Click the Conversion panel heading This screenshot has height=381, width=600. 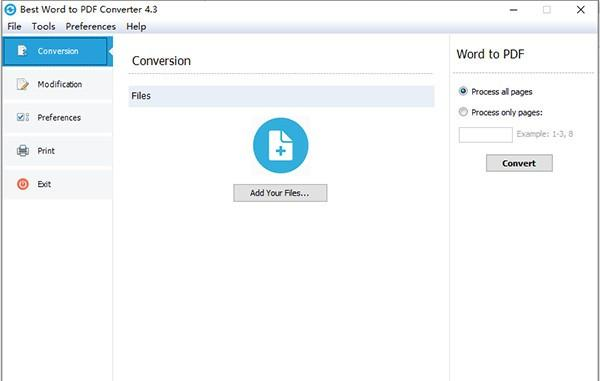161,61
